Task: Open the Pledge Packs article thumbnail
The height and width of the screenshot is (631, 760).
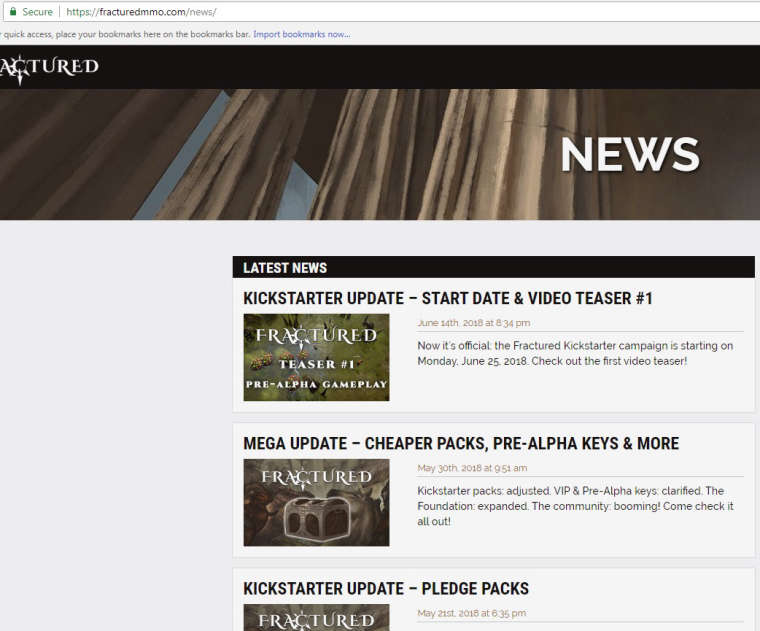Action: pos(316,617)
